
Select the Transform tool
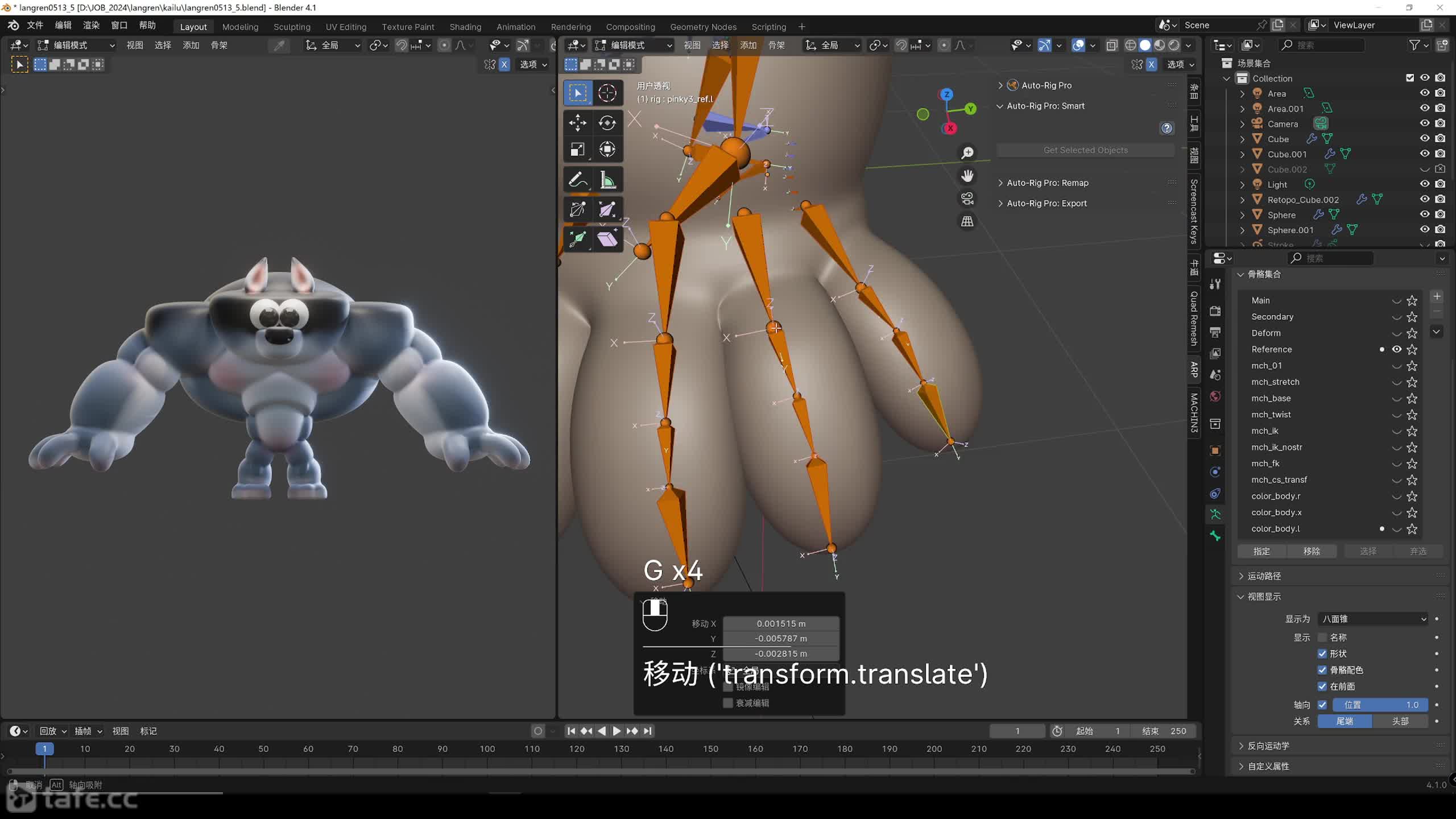click(607, 150)
